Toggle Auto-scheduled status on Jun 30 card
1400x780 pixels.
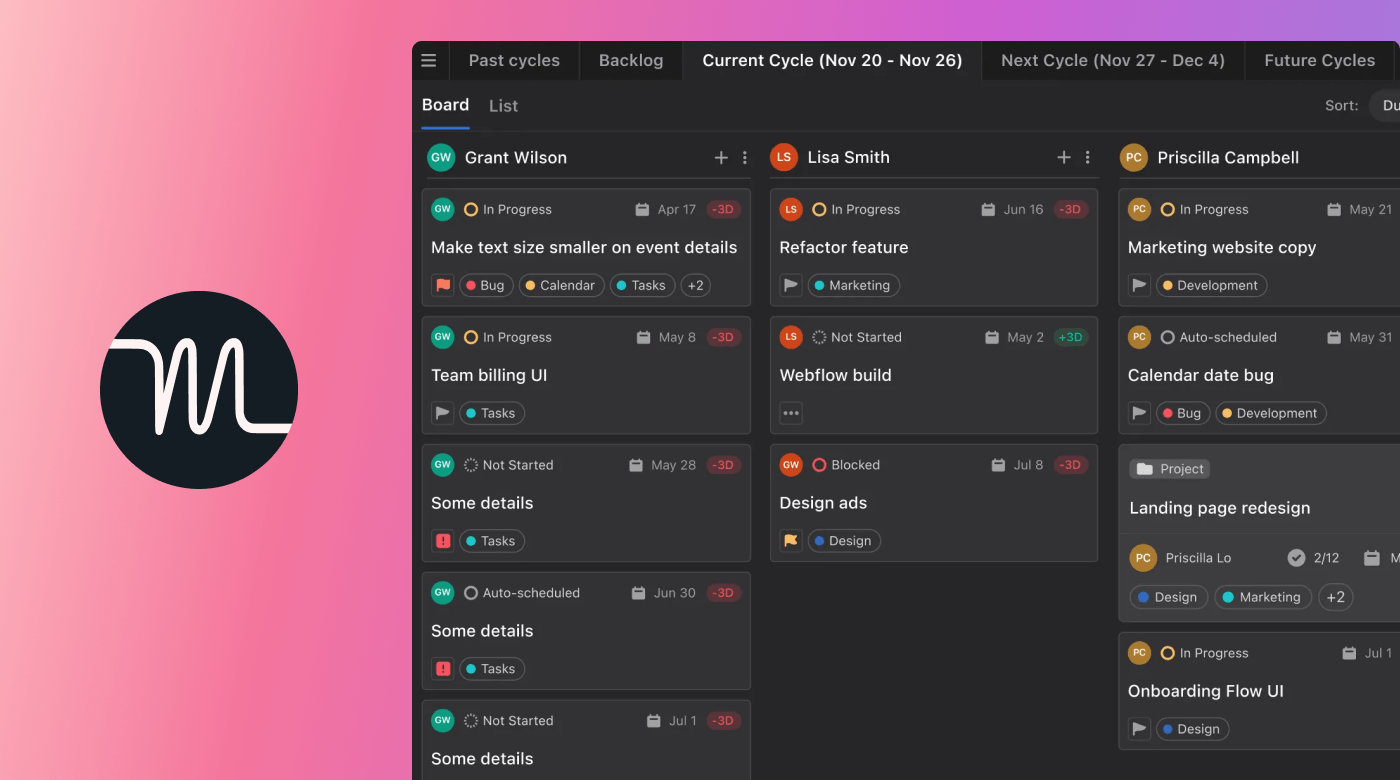(x=471, y=593)
